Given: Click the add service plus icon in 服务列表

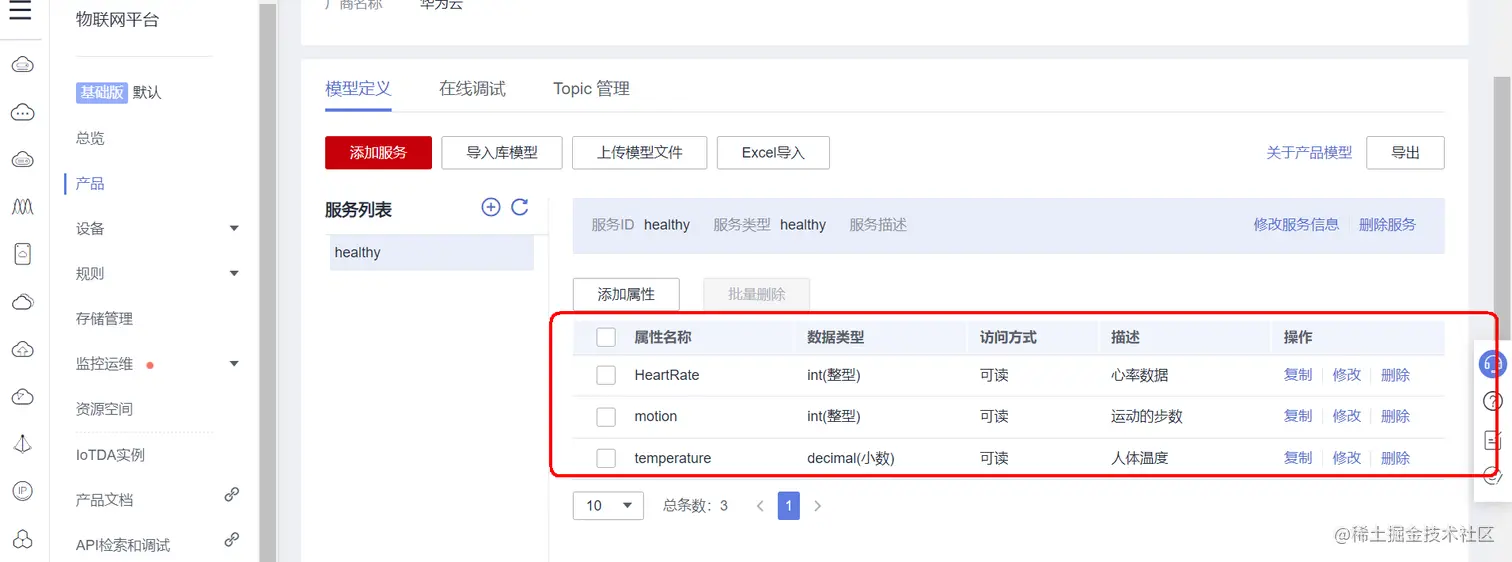Looking at the screenshot, I should click(491, 207).
